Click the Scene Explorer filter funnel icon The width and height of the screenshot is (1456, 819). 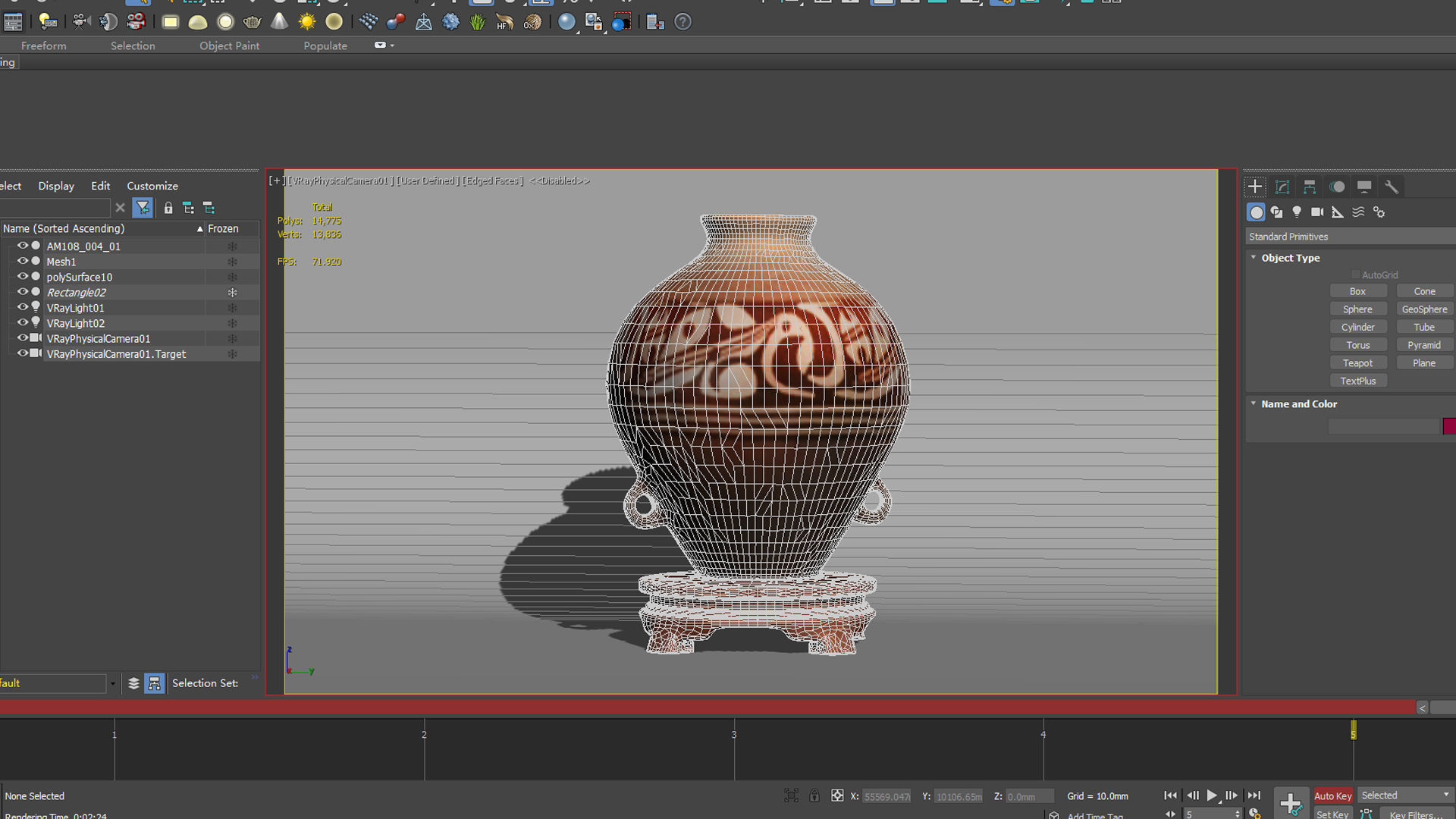[x=143, y=208]
